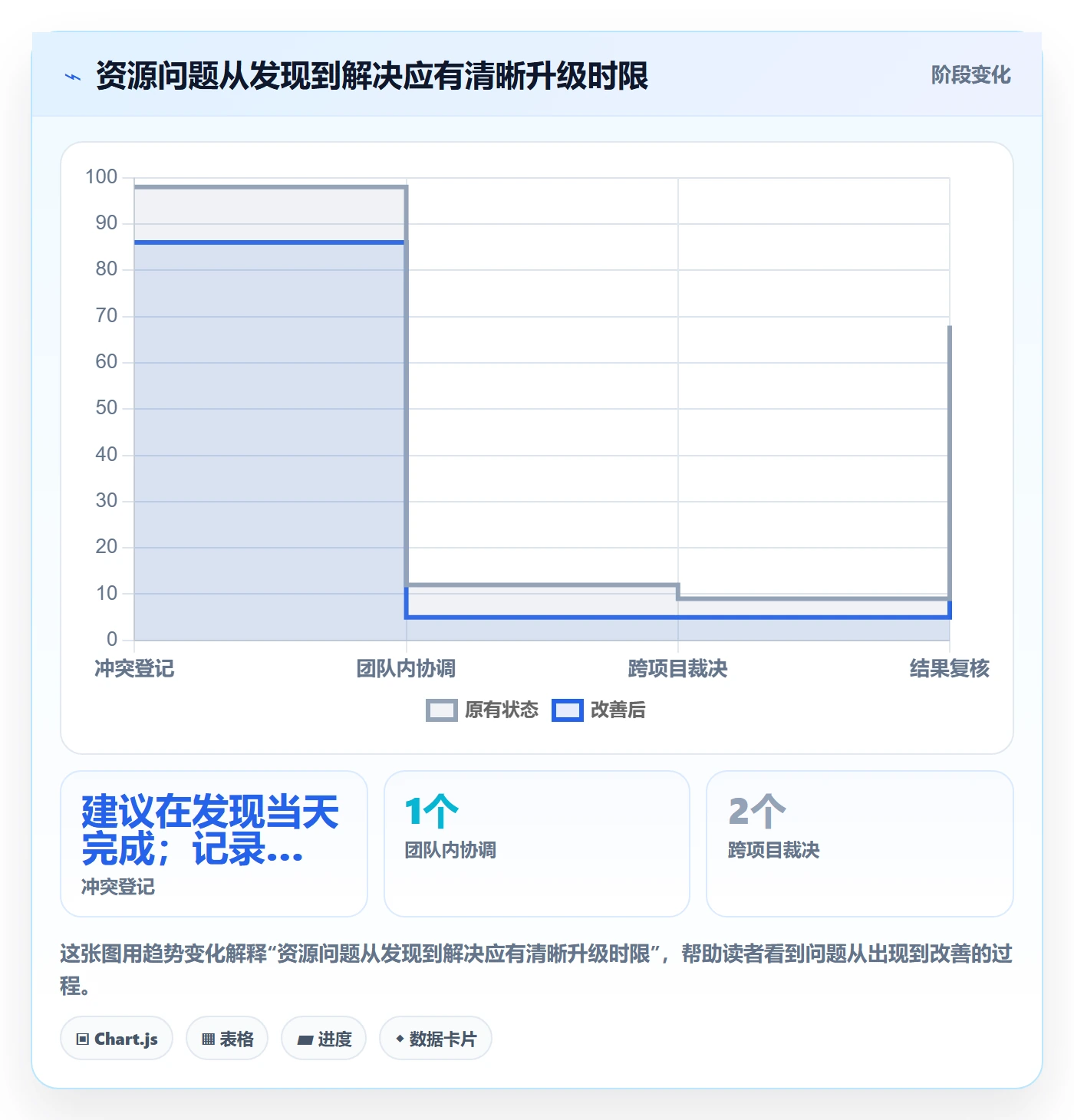Click the Chart.js chip square icon
1074x1120 pixels.
[83, 1039]
